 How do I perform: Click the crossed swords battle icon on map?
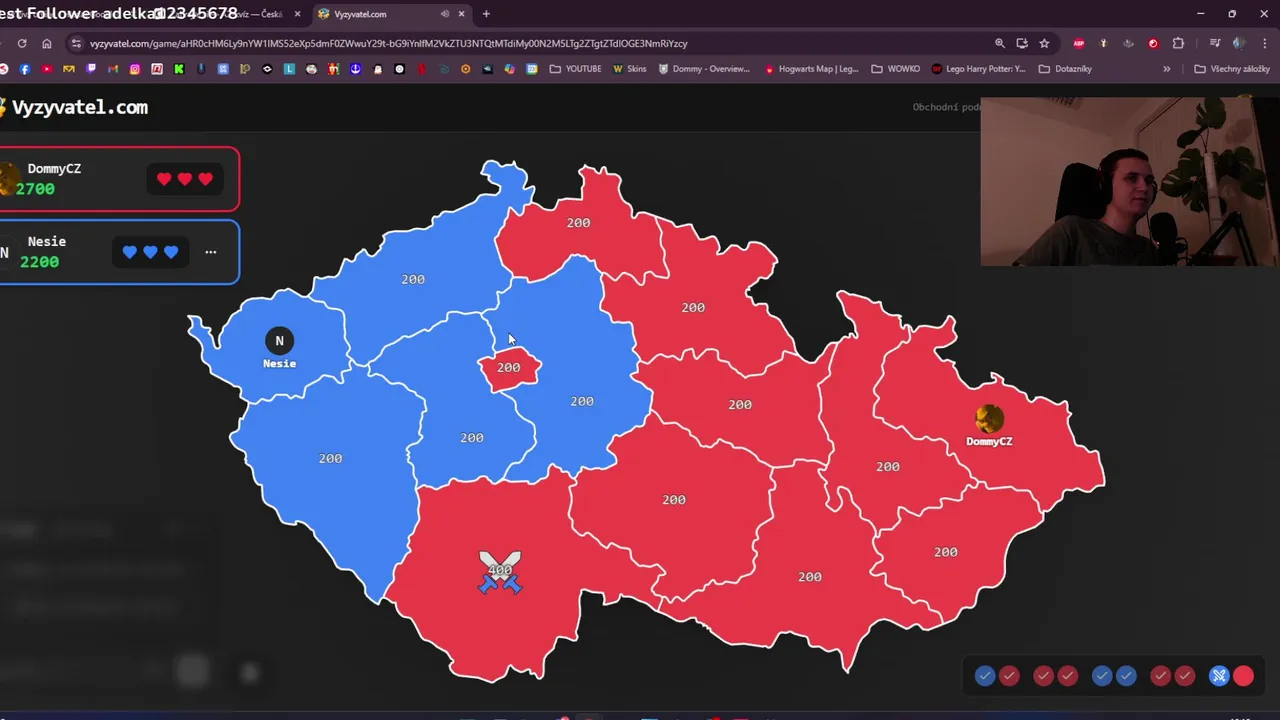500,572
